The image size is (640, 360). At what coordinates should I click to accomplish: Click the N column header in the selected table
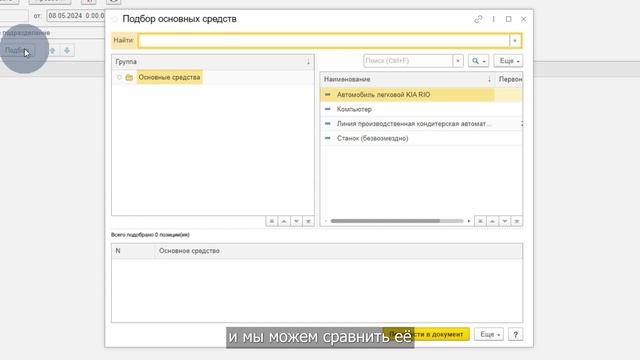pos(133,251)
